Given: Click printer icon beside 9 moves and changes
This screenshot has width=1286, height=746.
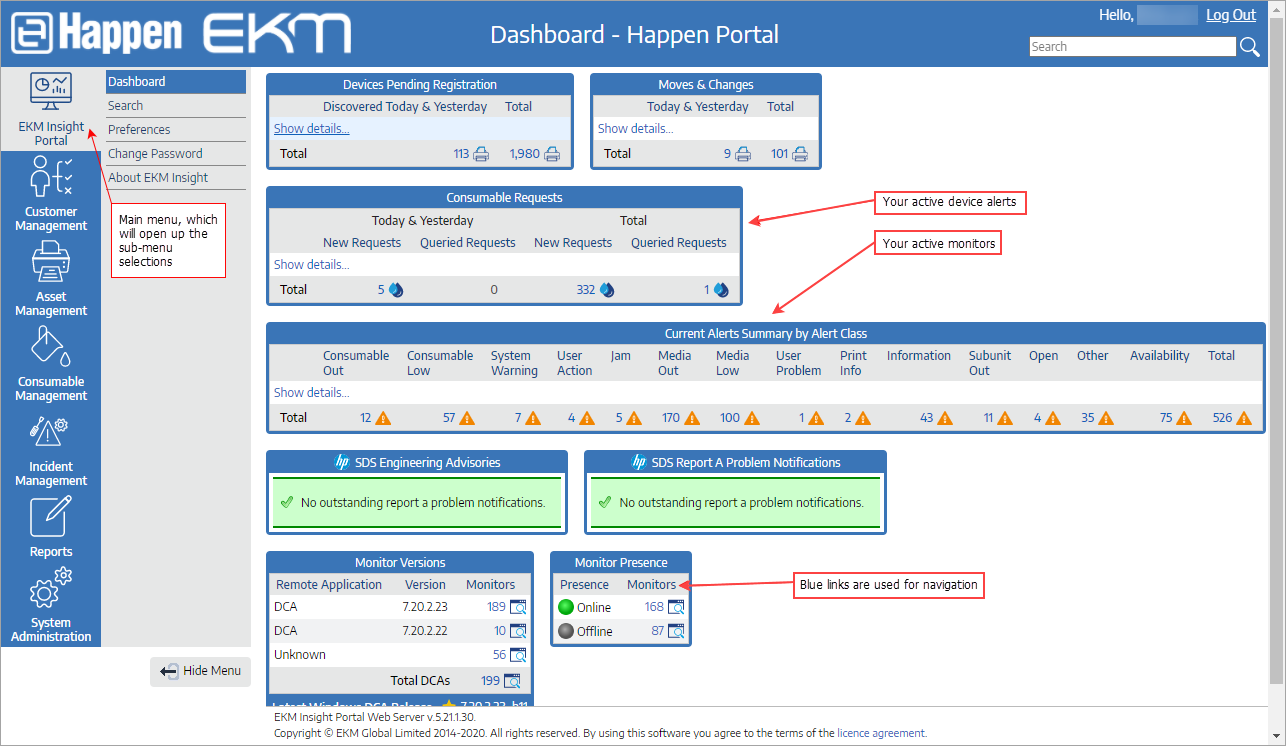Looking at the screenshot, I should pyautogui.click(x=743, y=154).
